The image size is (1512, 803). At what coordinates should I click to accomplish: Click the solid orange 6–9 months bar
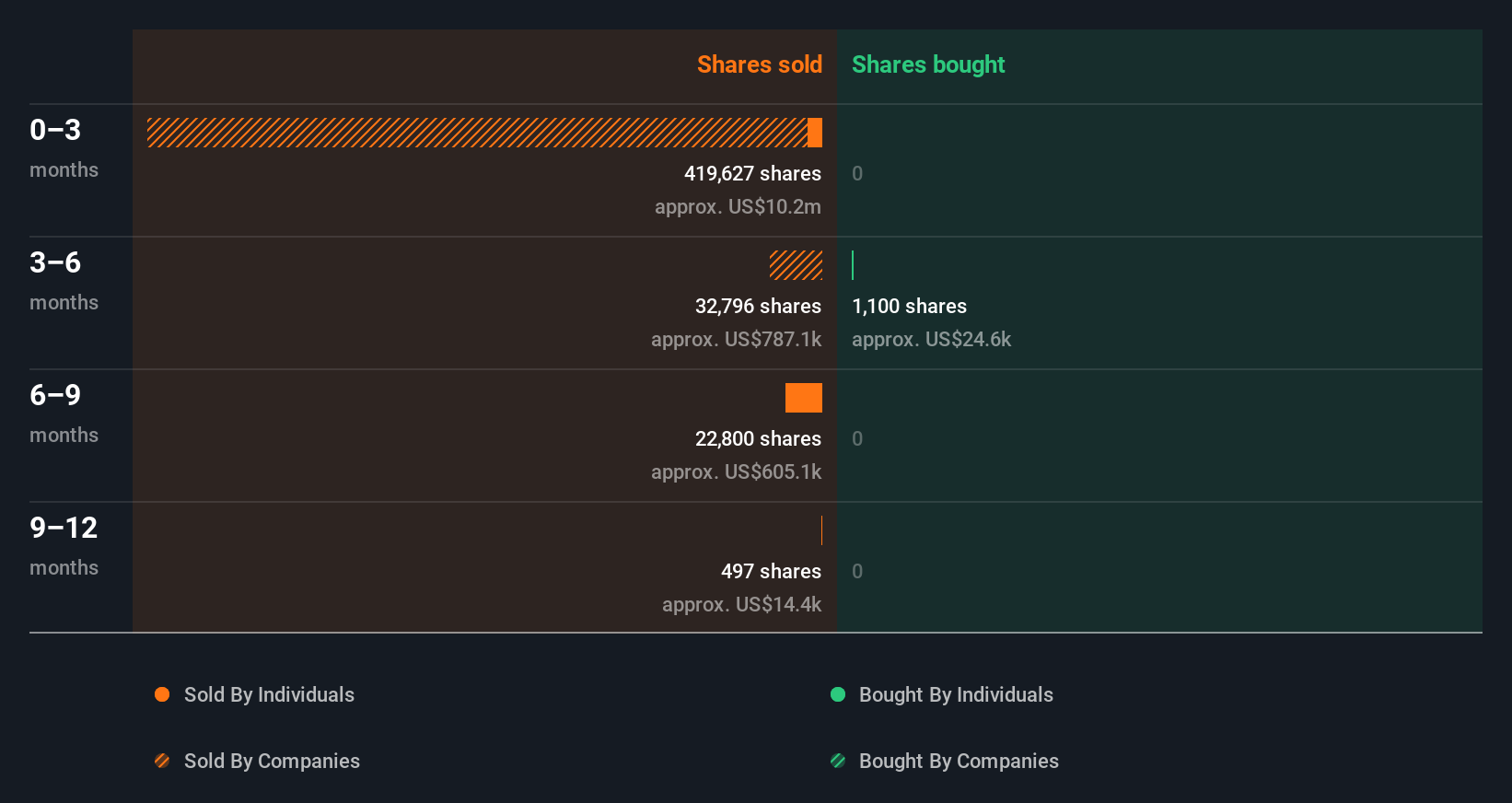(x=804, y=398)
